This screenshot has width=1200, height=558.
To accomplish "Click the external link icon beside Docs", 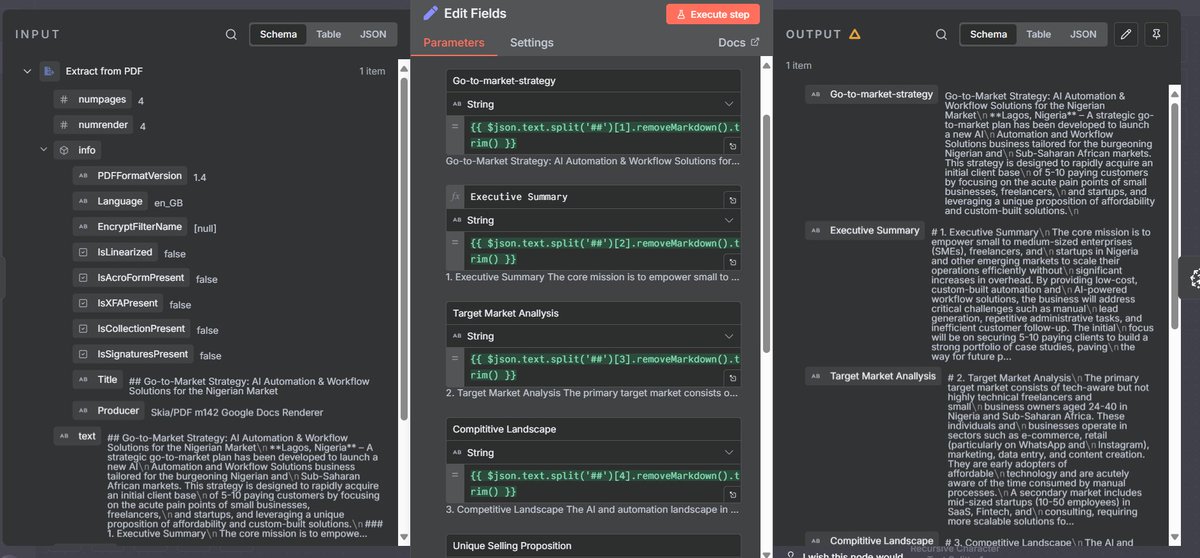I will pos(755,43).
